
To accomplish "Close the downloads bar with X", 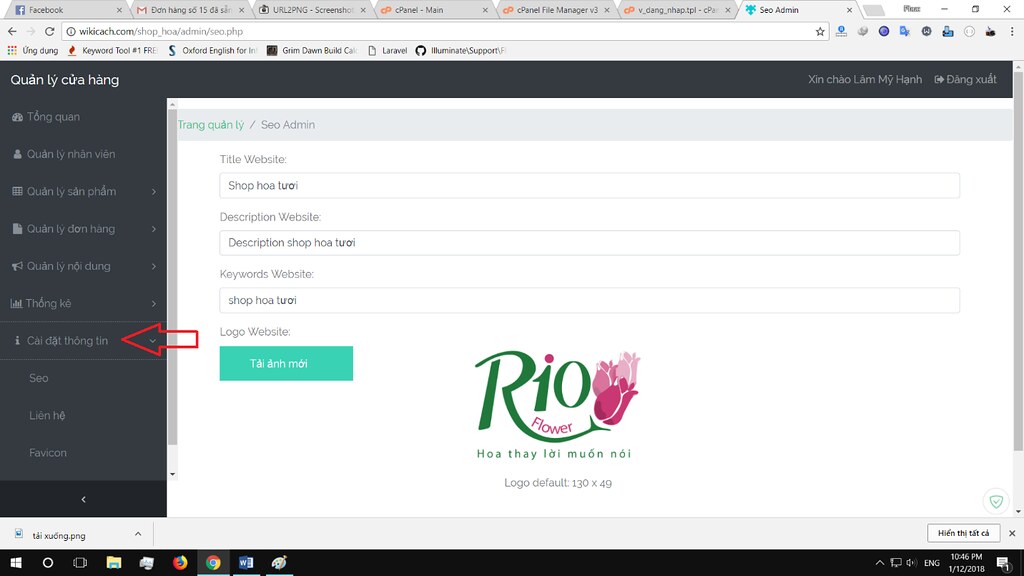I will (x=1012, y=534).
